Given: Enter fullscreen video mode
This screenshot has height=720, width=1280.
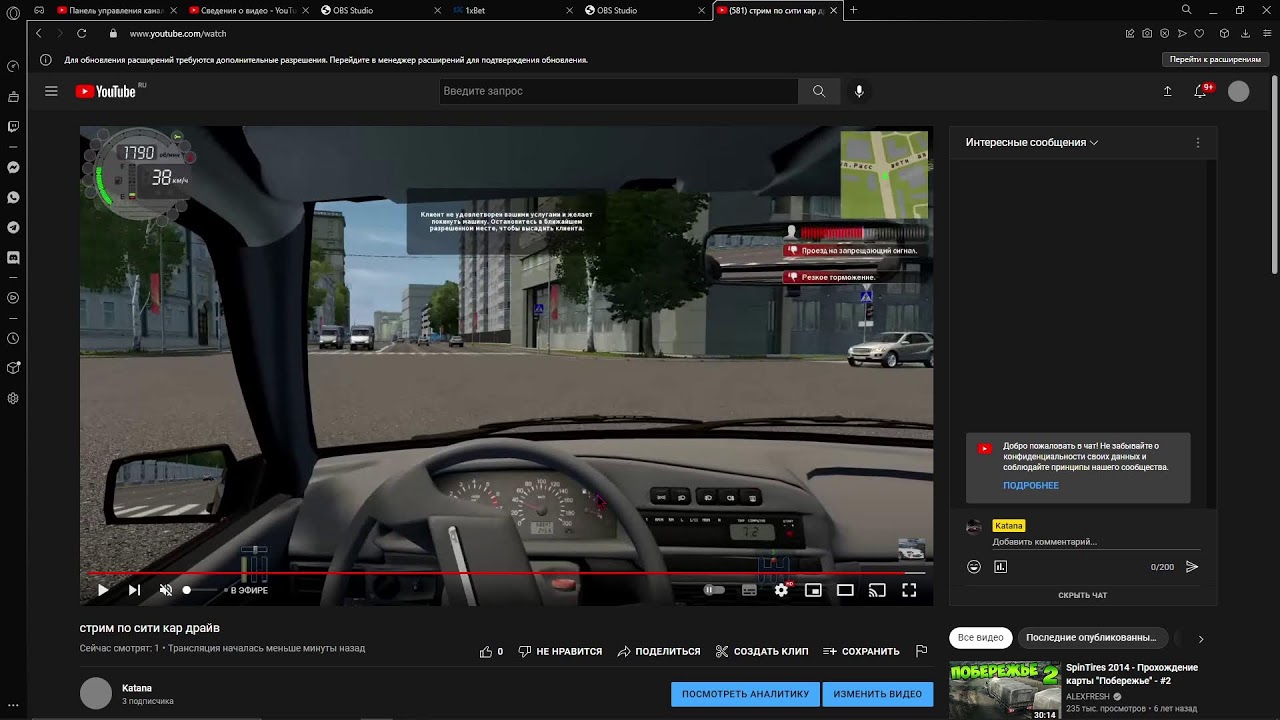Looking at the screenshot, I should click(909, 590).
